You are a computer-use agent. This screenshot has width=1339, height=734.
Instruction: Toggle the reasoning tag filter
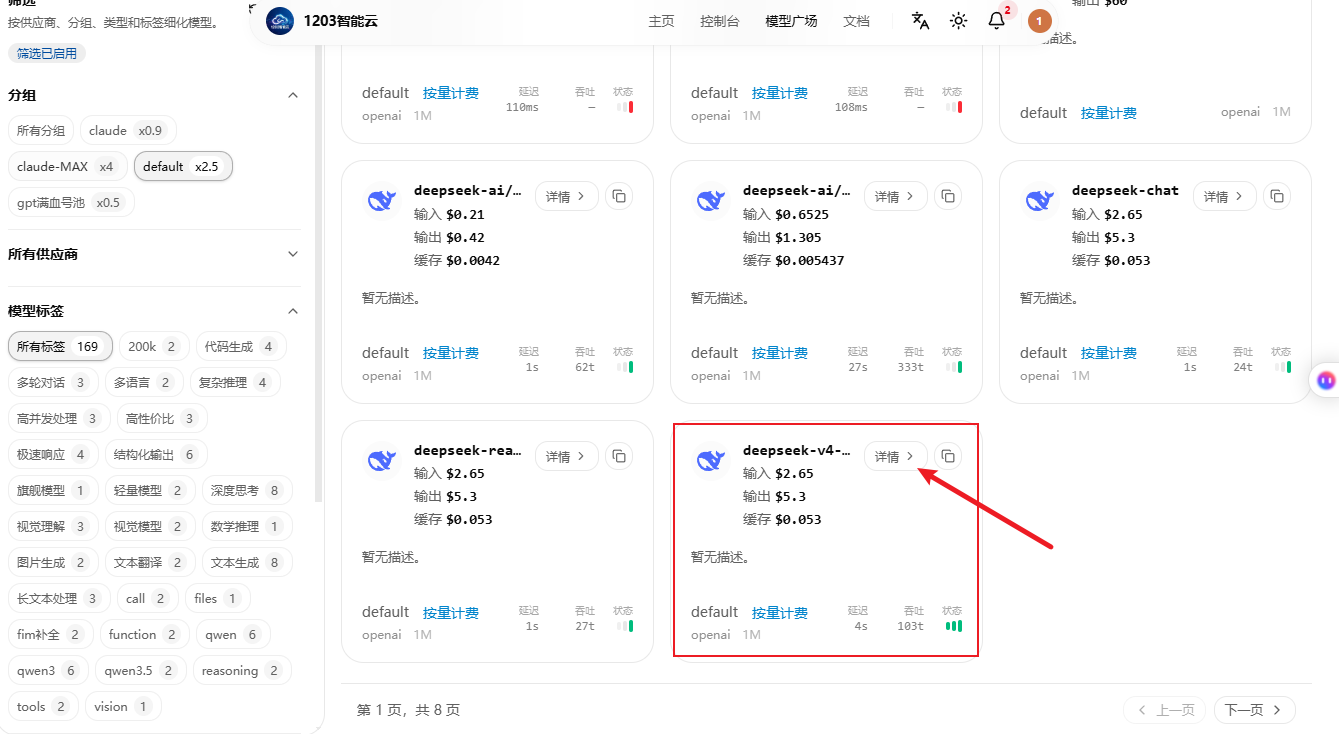point(242,671)
